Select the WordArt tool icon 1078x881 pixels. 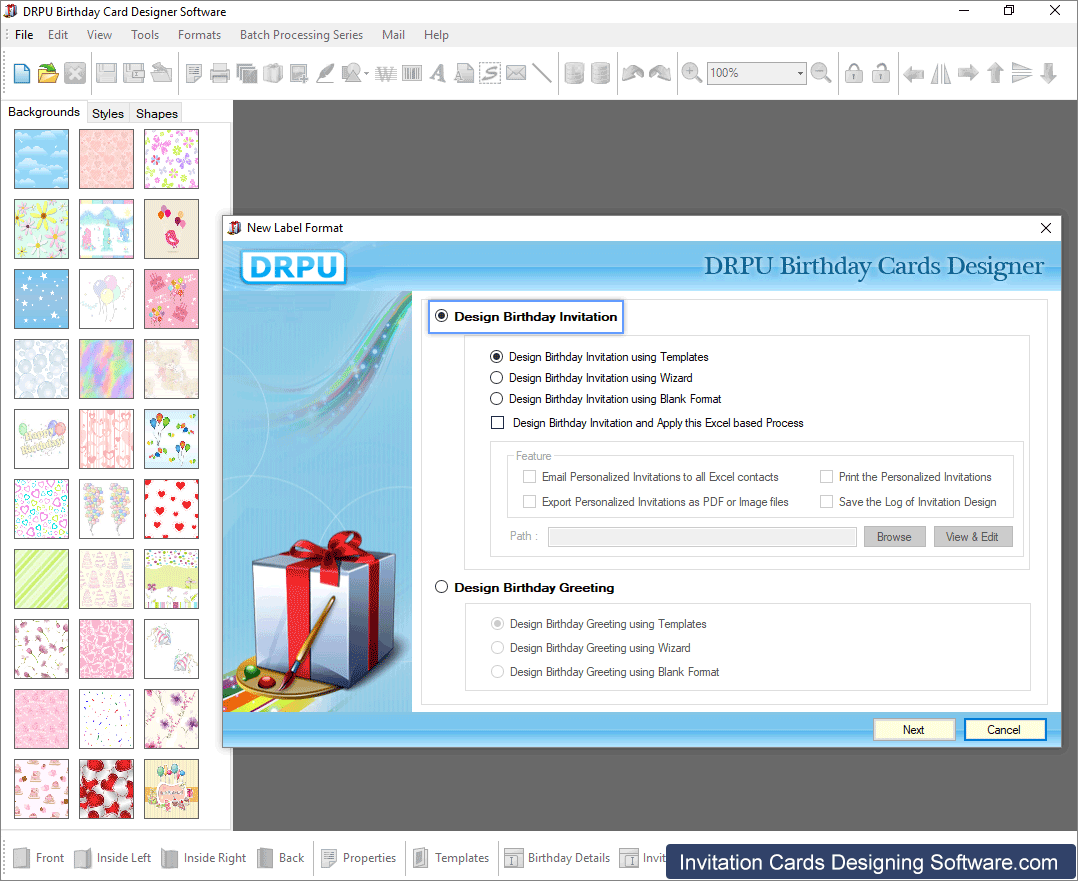(386, 73)
